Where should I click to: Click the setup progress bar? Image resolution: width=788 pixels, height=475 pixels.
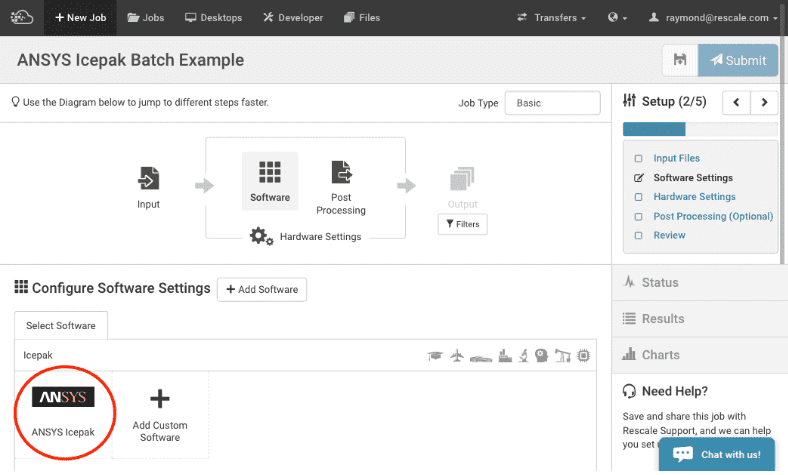pyautogui.click(x=700, y=129)
